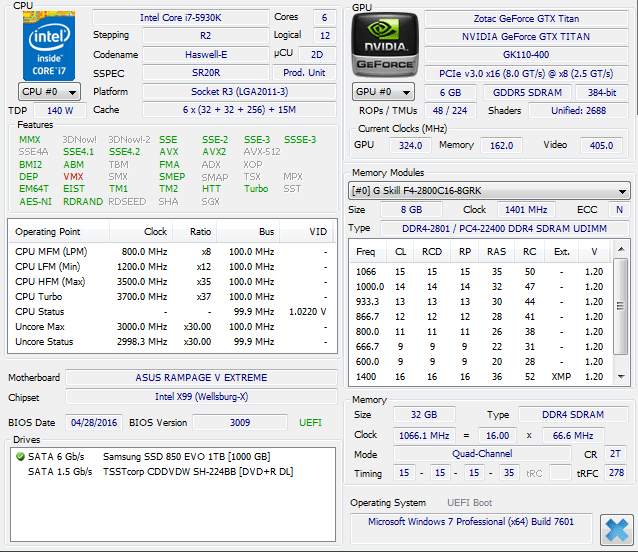Click the NVIDIA GeForce logo
This screenshot has width=638, height=552.
point(385,45)
